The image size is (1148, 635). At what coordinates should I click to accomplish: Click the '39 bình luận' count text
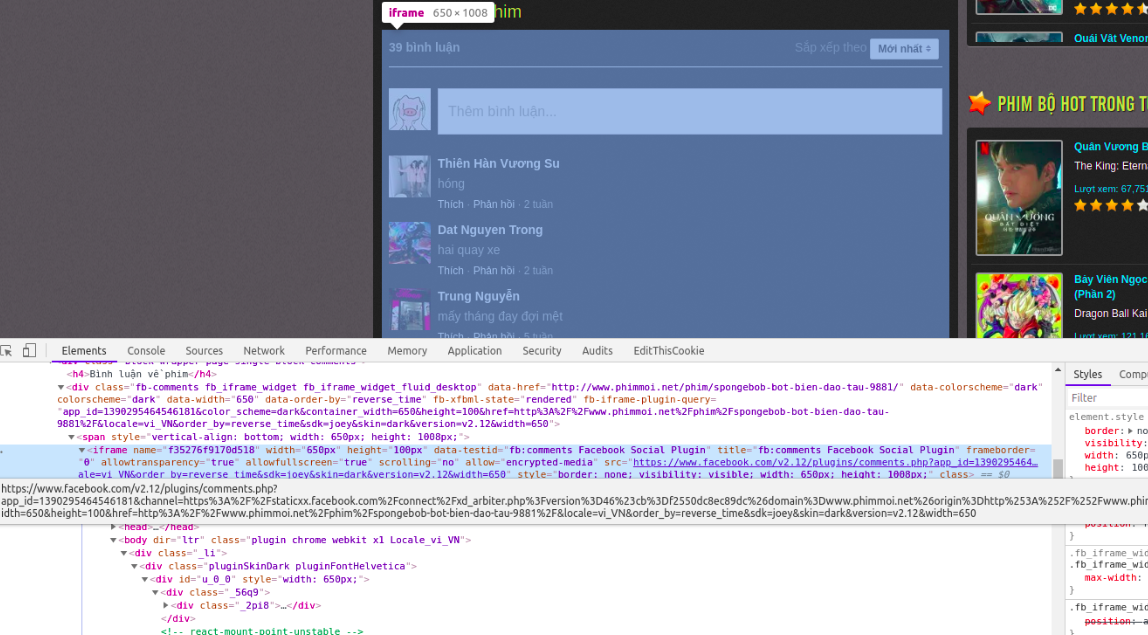[x=424, y=48]
